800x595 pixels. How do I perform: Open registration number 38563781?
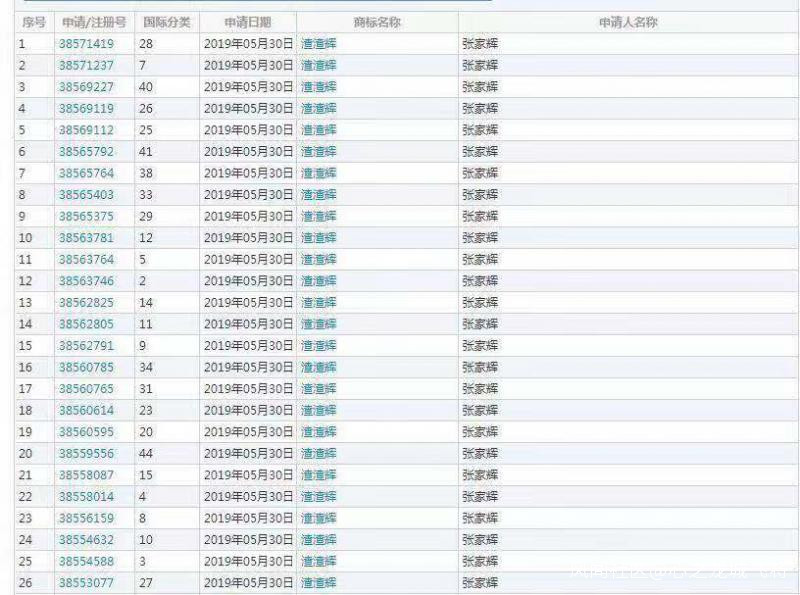(x=86, y=238)
